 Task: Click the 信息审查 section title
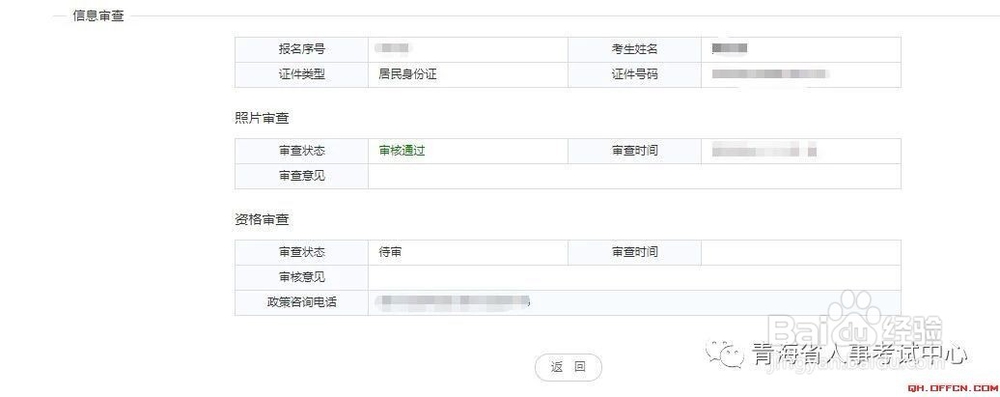98,16
